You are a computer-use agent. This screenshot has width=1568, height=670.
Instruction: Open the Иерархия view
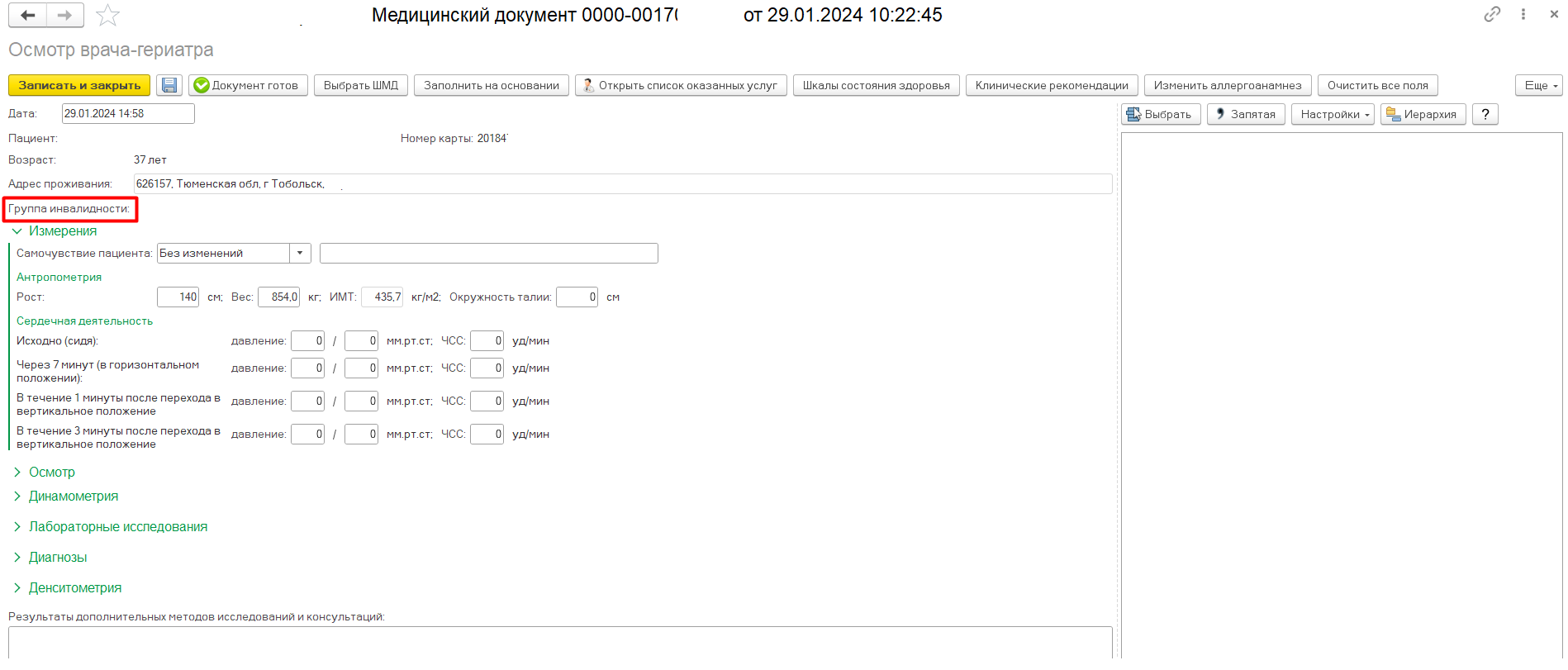(x=1423, y=115)
